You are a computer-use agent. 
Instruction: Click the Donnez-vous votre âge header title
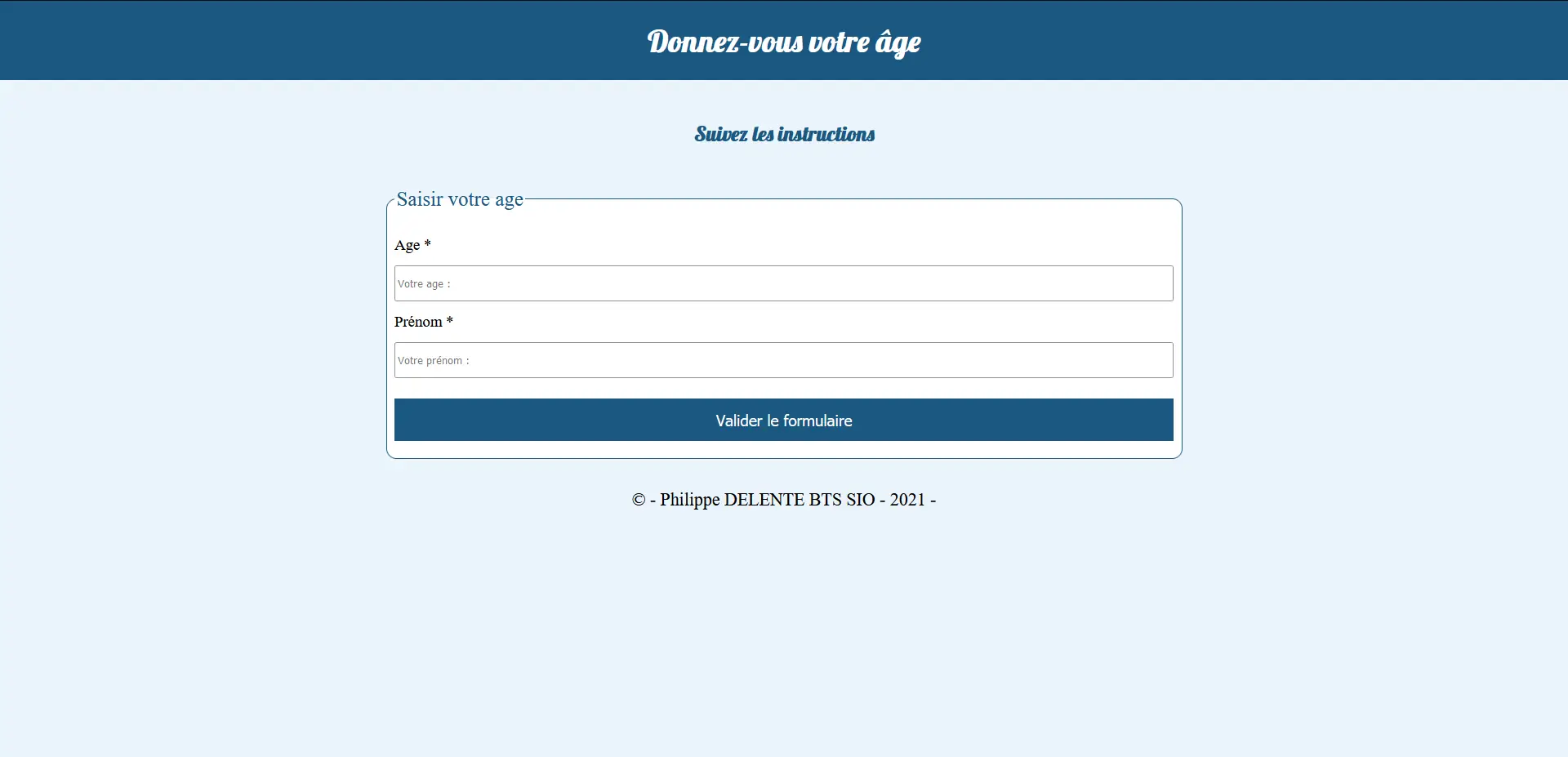point(783,42)
